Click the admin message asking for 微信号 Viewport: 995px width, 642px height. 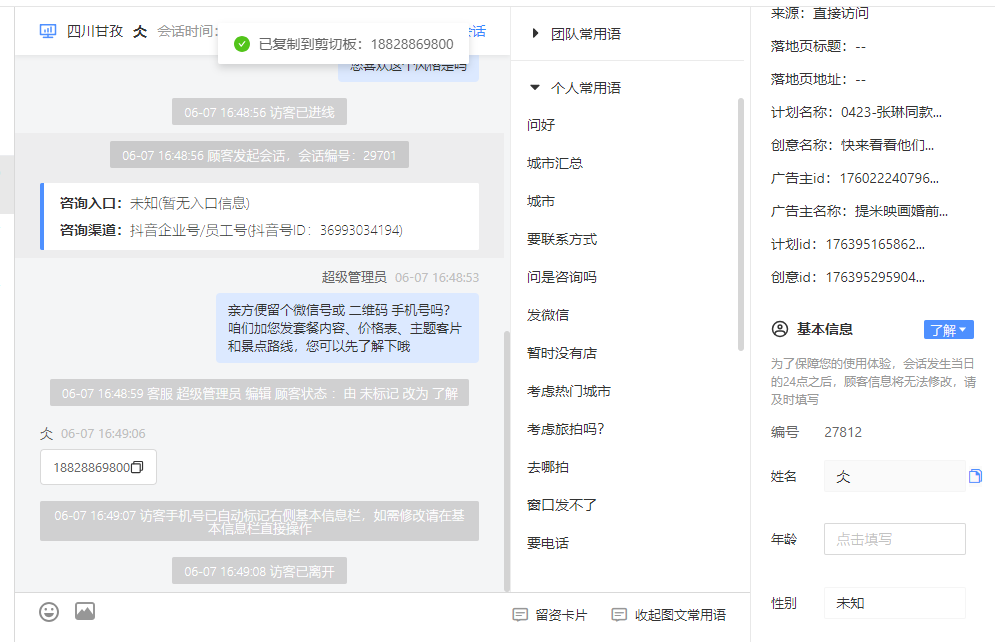pyautogui.click(x=347, y=328)
